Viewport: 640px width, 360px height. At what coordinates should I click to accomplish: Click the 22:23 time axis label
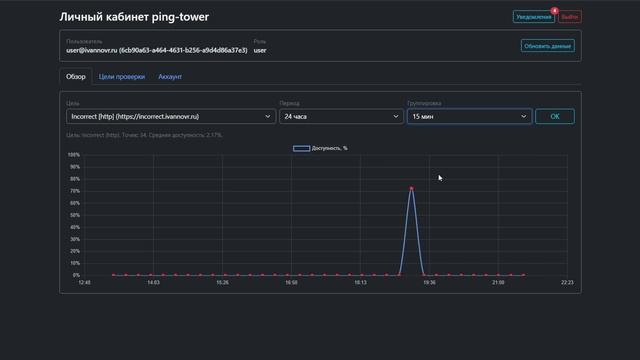pos(567,282)
